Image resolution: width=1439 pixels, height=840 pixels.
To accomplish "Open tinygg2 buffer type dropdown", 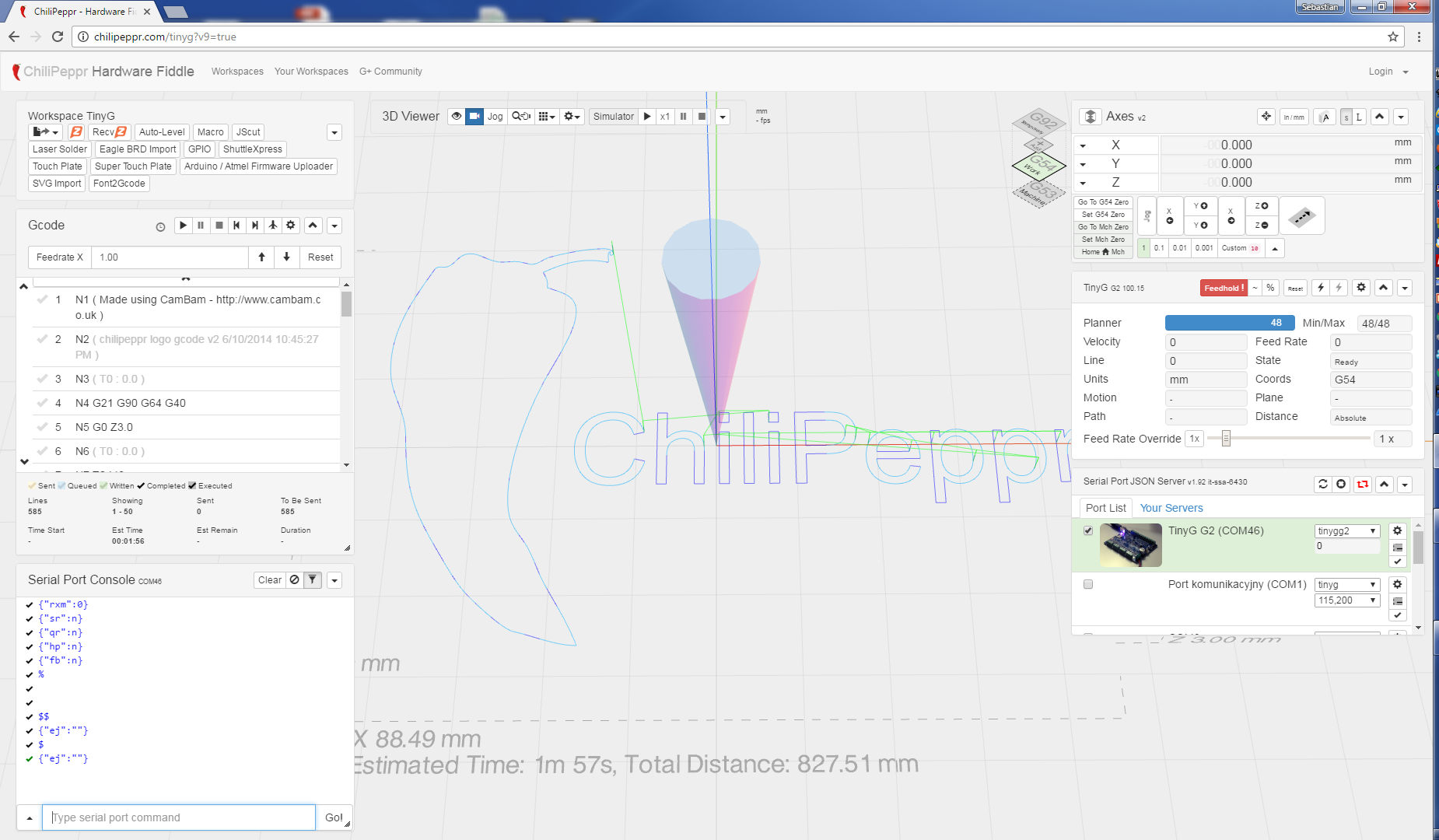I will (x=1347, y=531).
